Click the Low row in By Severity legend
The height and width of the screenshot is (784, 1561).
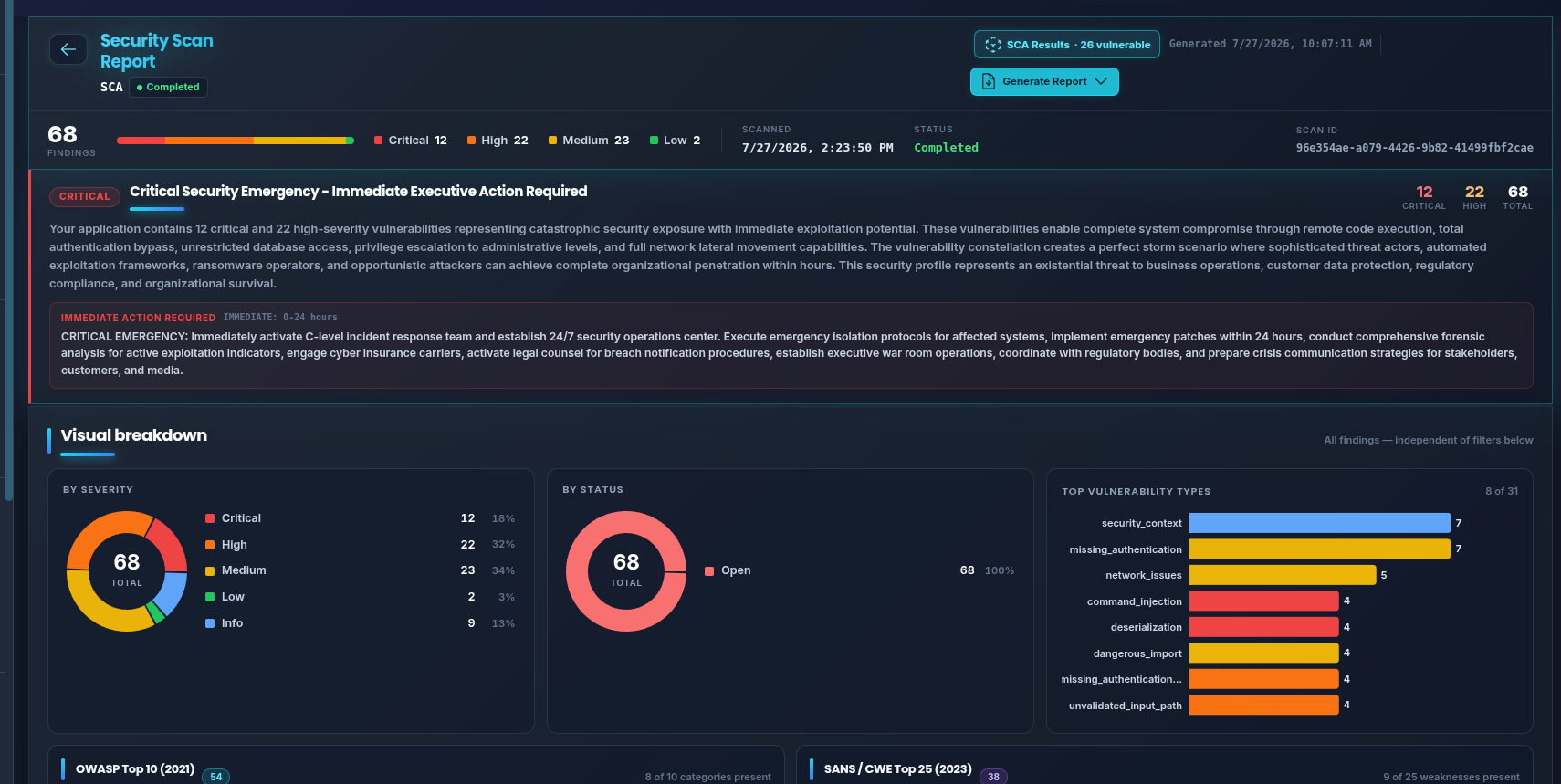point(360,597)
